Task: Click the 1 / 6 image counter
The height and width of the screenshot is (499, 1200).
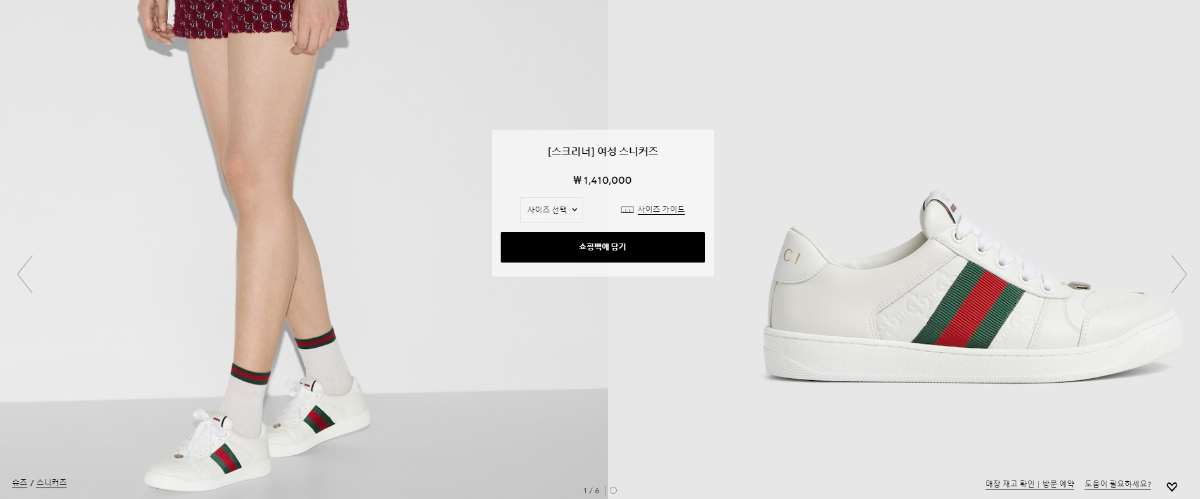Action: (x=592, y=490)
